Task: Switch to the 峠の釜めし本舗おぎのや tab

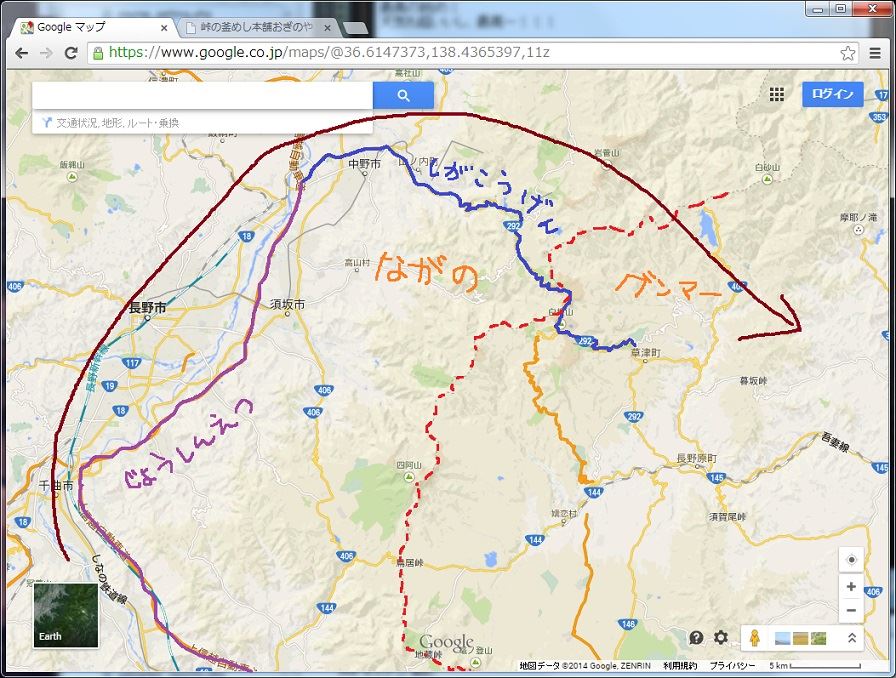Action: click(x=258, y=27)
